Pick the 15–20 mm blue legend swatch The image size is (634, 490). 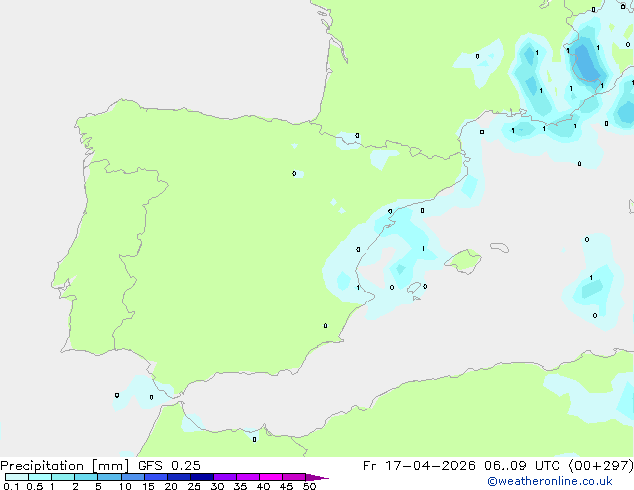[155, 477]
